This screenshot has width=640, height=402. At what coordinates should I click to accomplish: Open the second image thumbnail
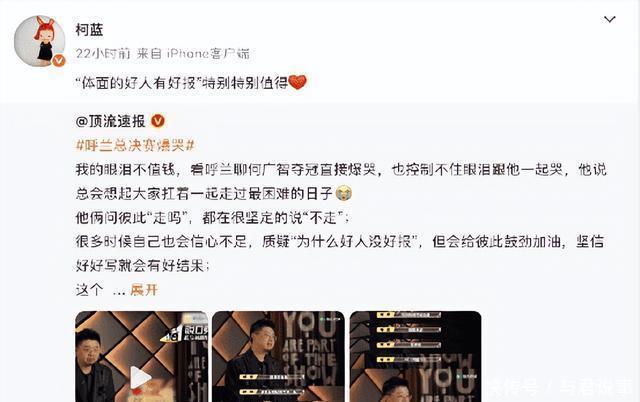click(x=278, y=356)
